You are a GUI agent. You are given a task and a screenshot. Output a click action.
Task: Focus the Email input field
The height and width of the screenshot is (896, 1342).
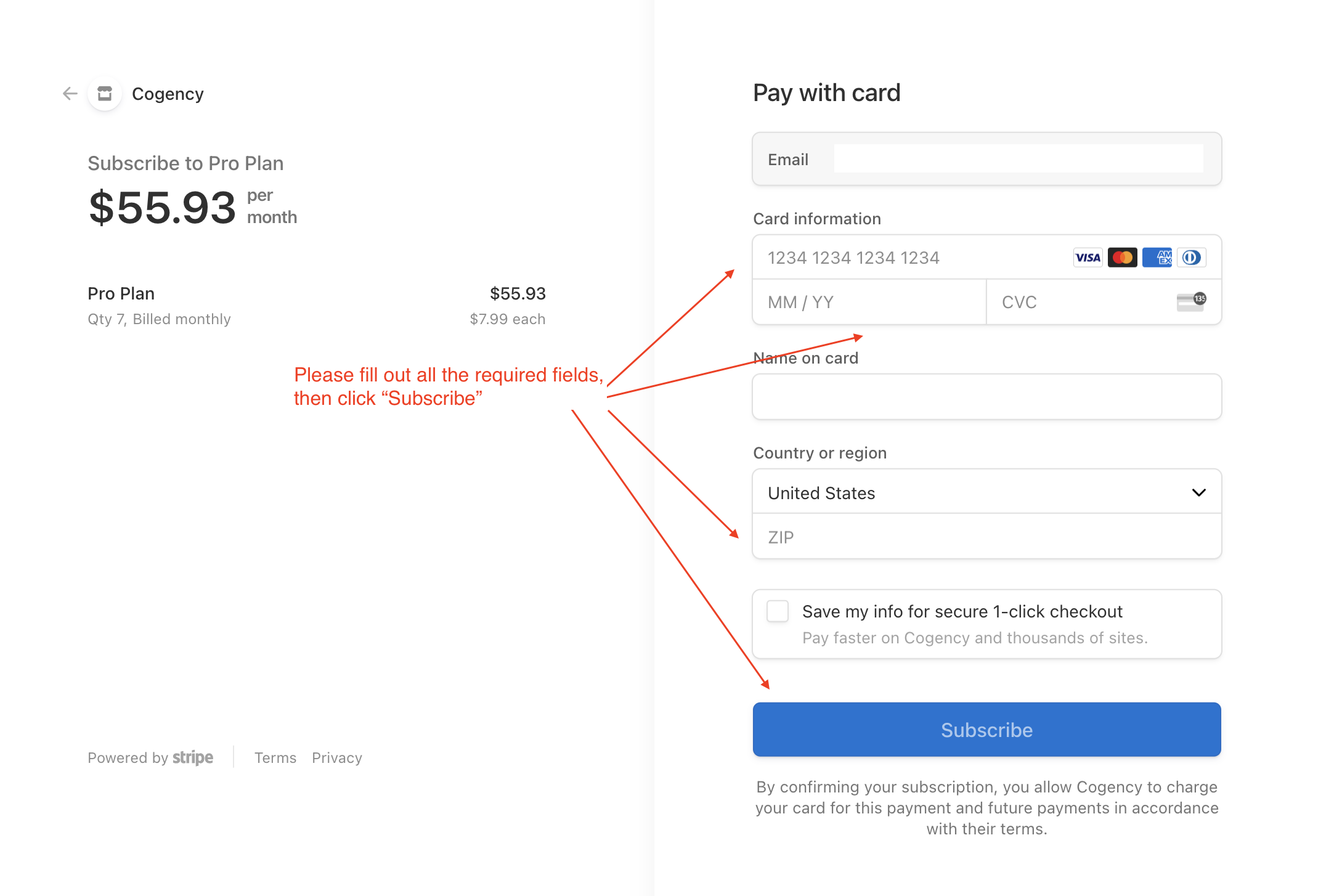[1018, 159]
